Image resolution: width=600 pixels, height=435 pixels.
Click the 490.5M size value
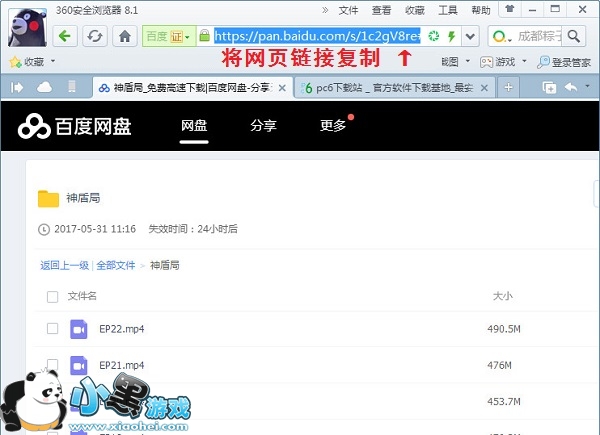pos(504,329)
